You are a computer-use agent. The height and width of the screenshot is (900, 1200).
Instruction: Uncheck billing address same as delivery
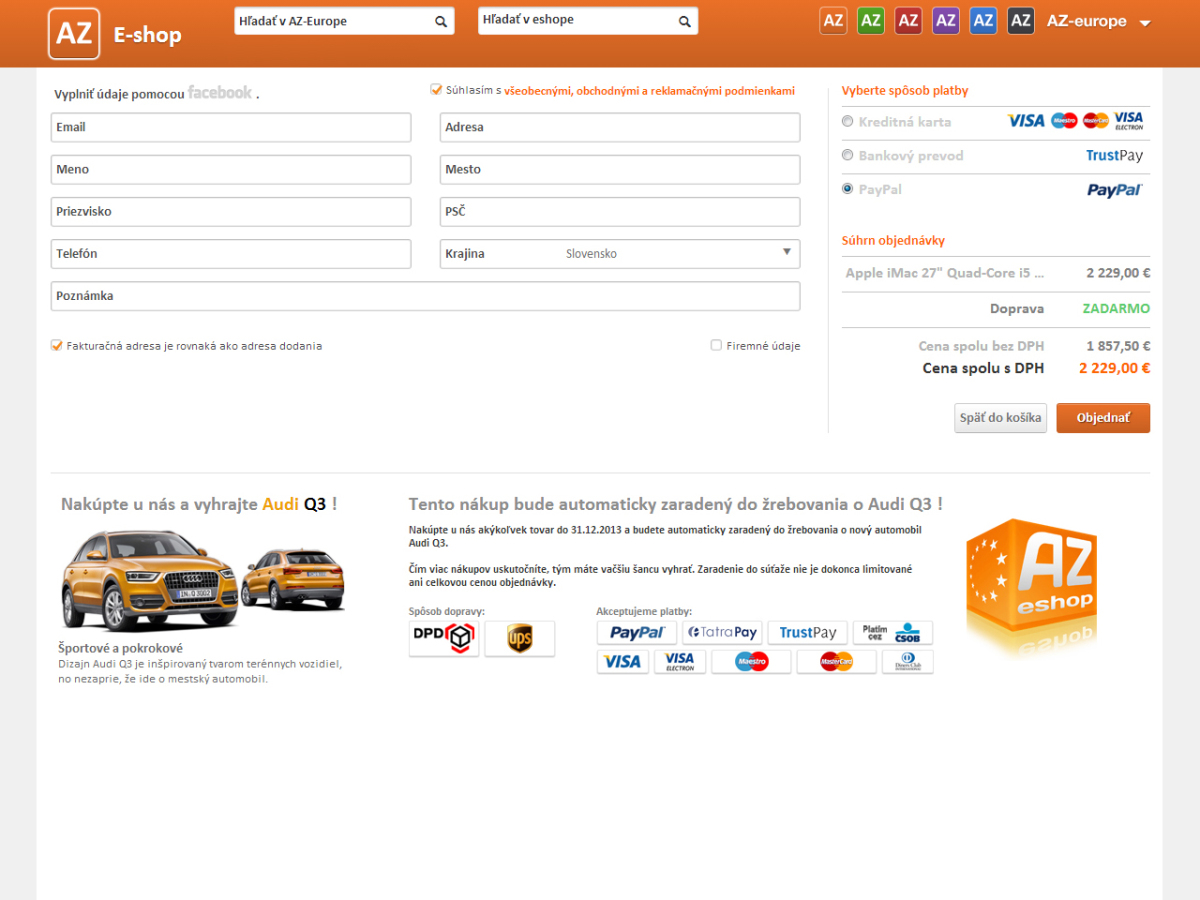pos(57,346)
